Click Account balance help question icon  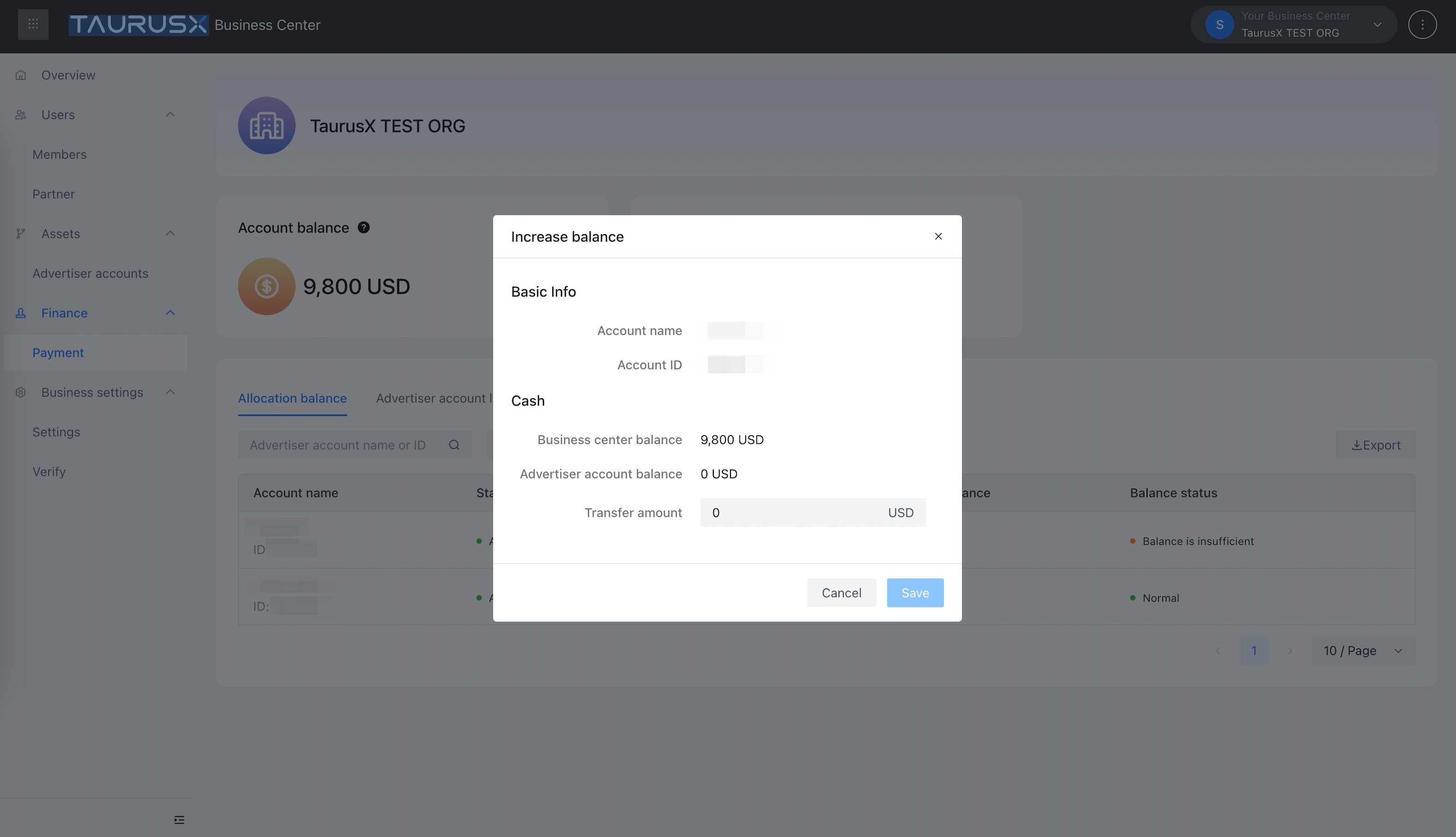pyautogui.click(x=363, y=228)
